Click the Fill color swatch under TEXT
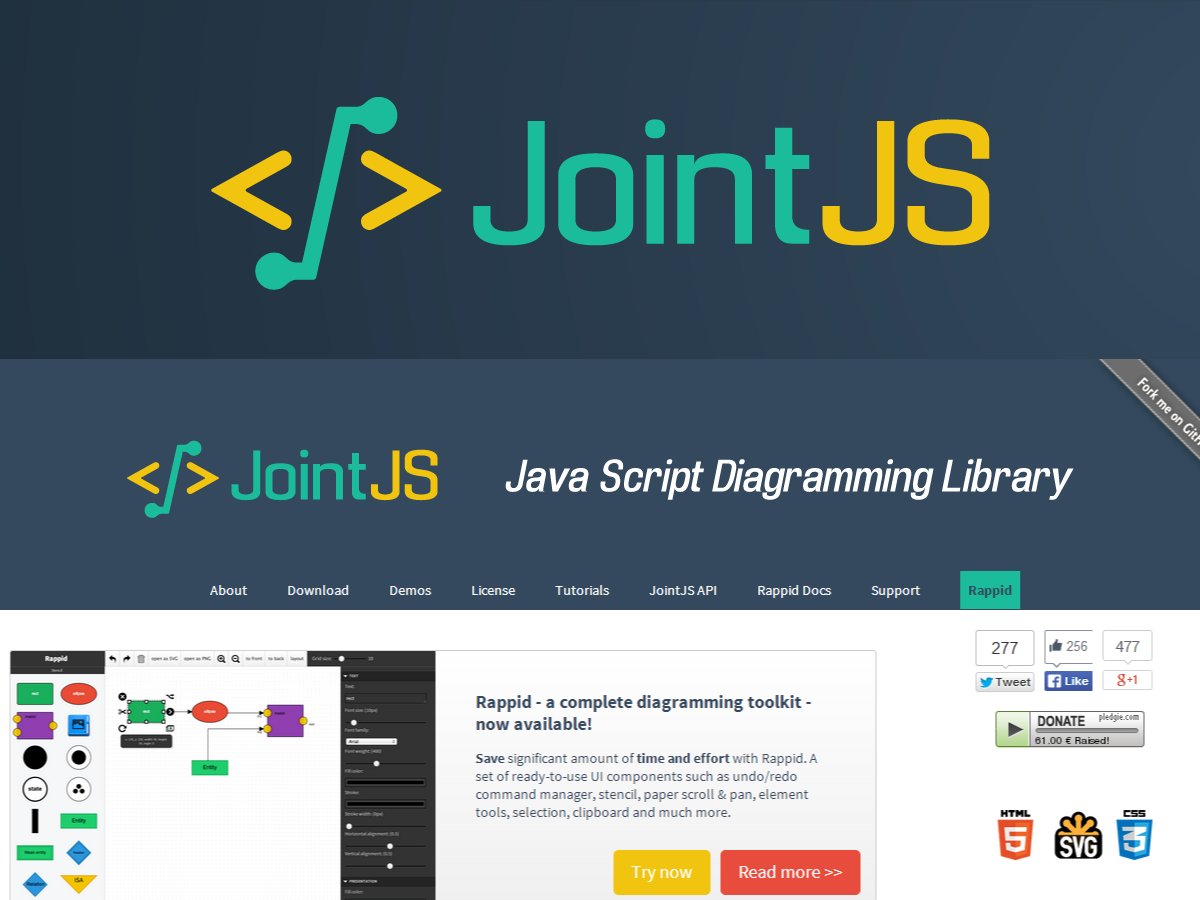The width and height of the screenshot is (1200, 900). [385, 782]
